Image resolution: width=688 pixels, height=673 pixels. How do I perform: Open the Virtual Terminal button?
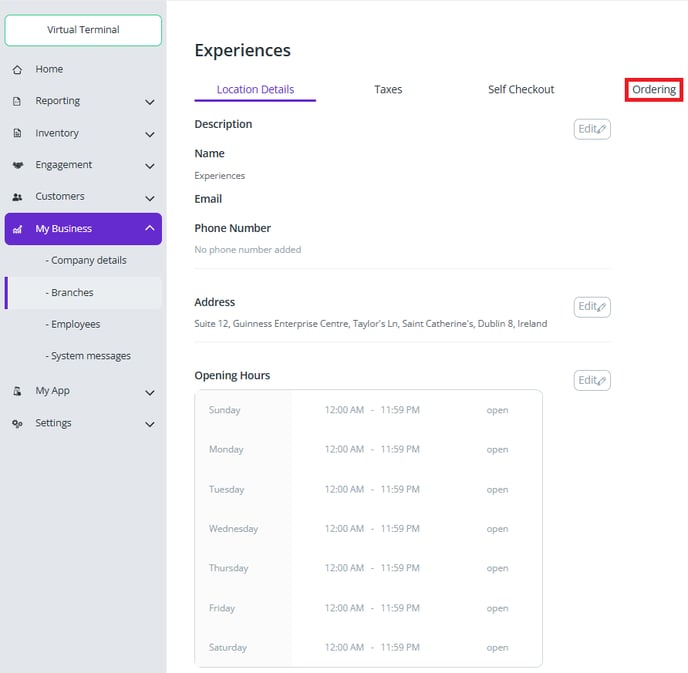tap(83, 30)
